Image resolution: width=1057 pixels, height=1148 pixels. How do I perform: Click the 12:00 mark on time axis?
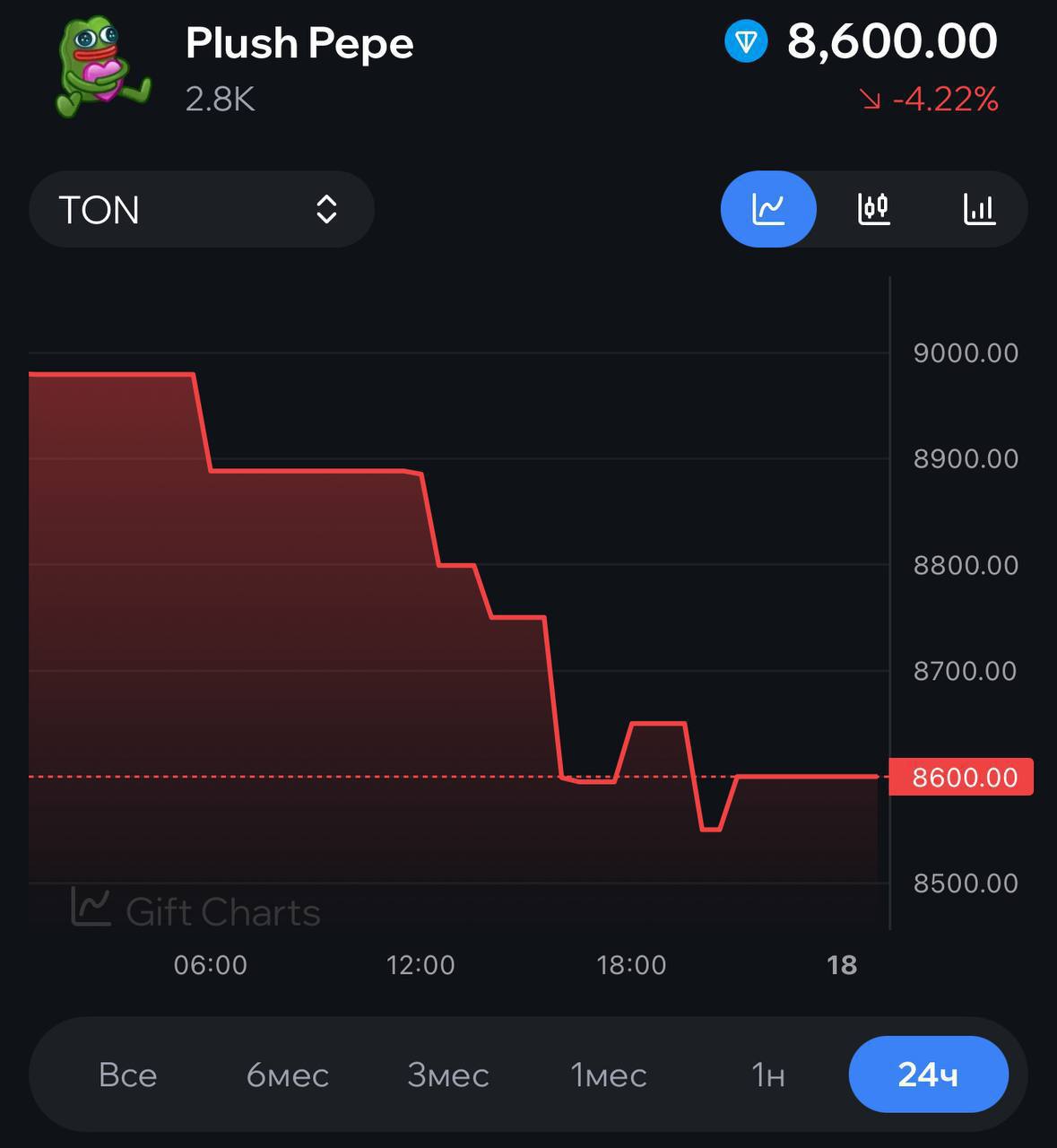pyautogui.click(x=420, y=965)
